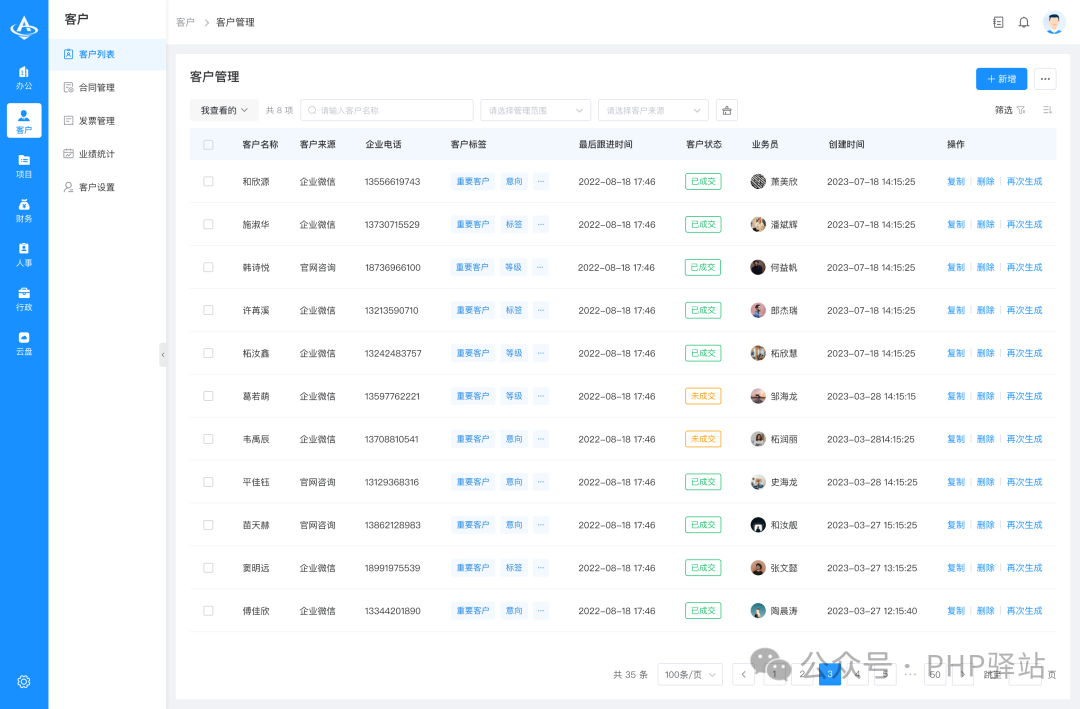
Task: Select page 3 in pagination
Action: 829,675
